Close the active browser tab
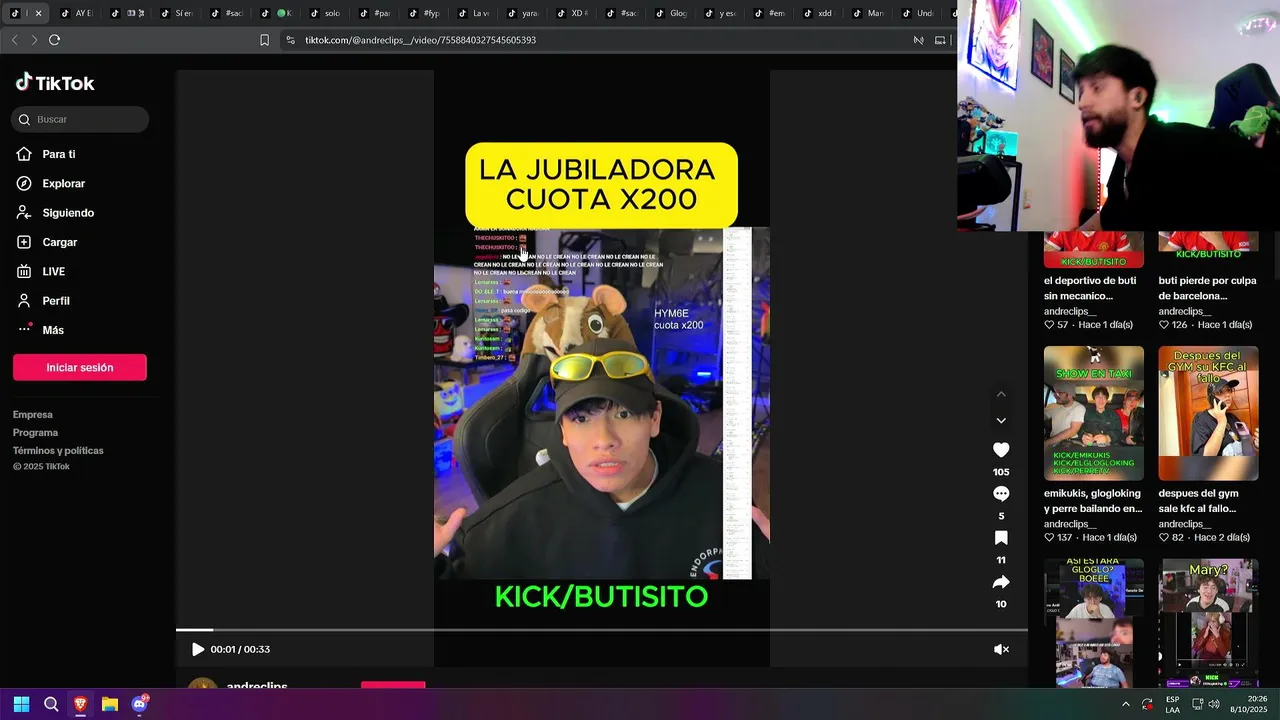1280x720 pixels. tap(38, 13)
